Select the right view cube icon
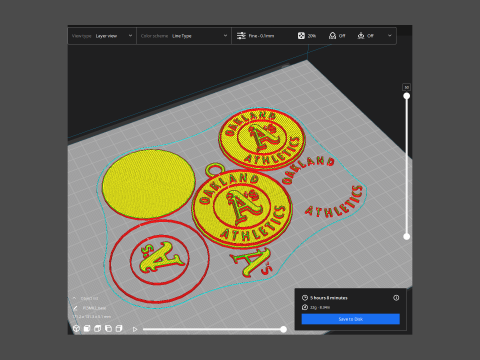Image resolution: width=480 pixels, height=360 pixels. tap(119, 329)
